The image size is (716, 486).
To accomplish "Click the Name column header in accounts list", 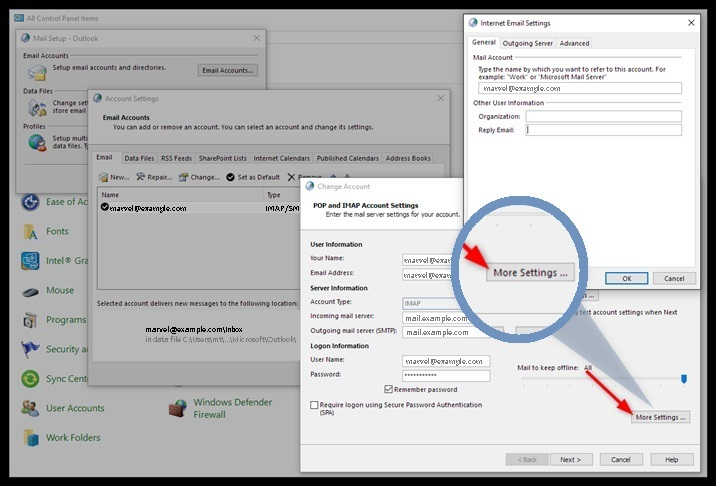I will (181, 195).
